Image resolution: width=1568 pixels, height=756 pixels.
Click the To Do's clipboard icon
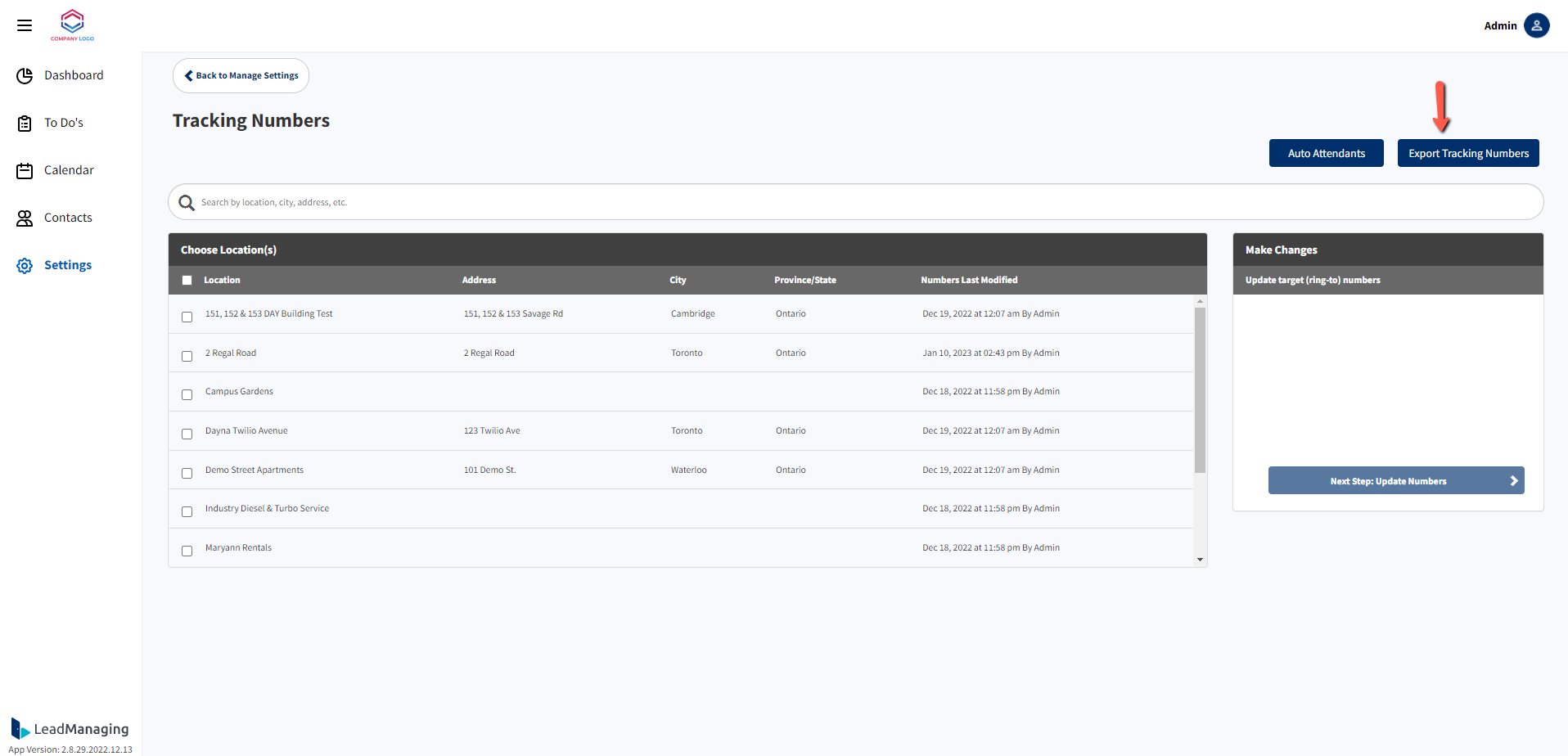point(25,124)
